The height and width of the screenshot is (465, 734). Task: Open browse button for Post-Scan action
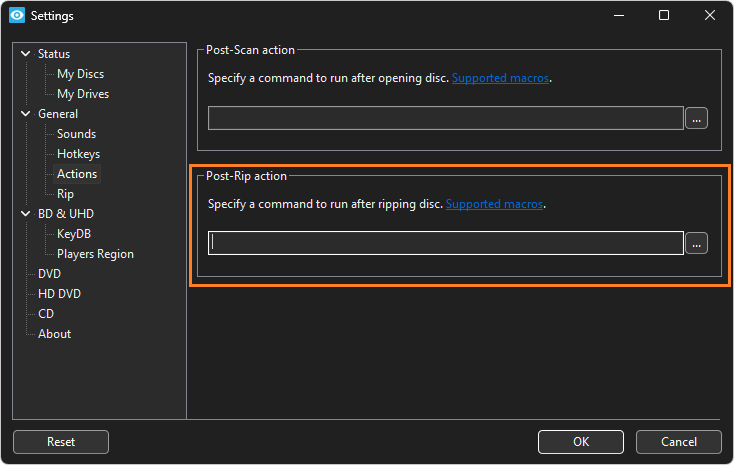pyautogui.click(x=696, y=118)
